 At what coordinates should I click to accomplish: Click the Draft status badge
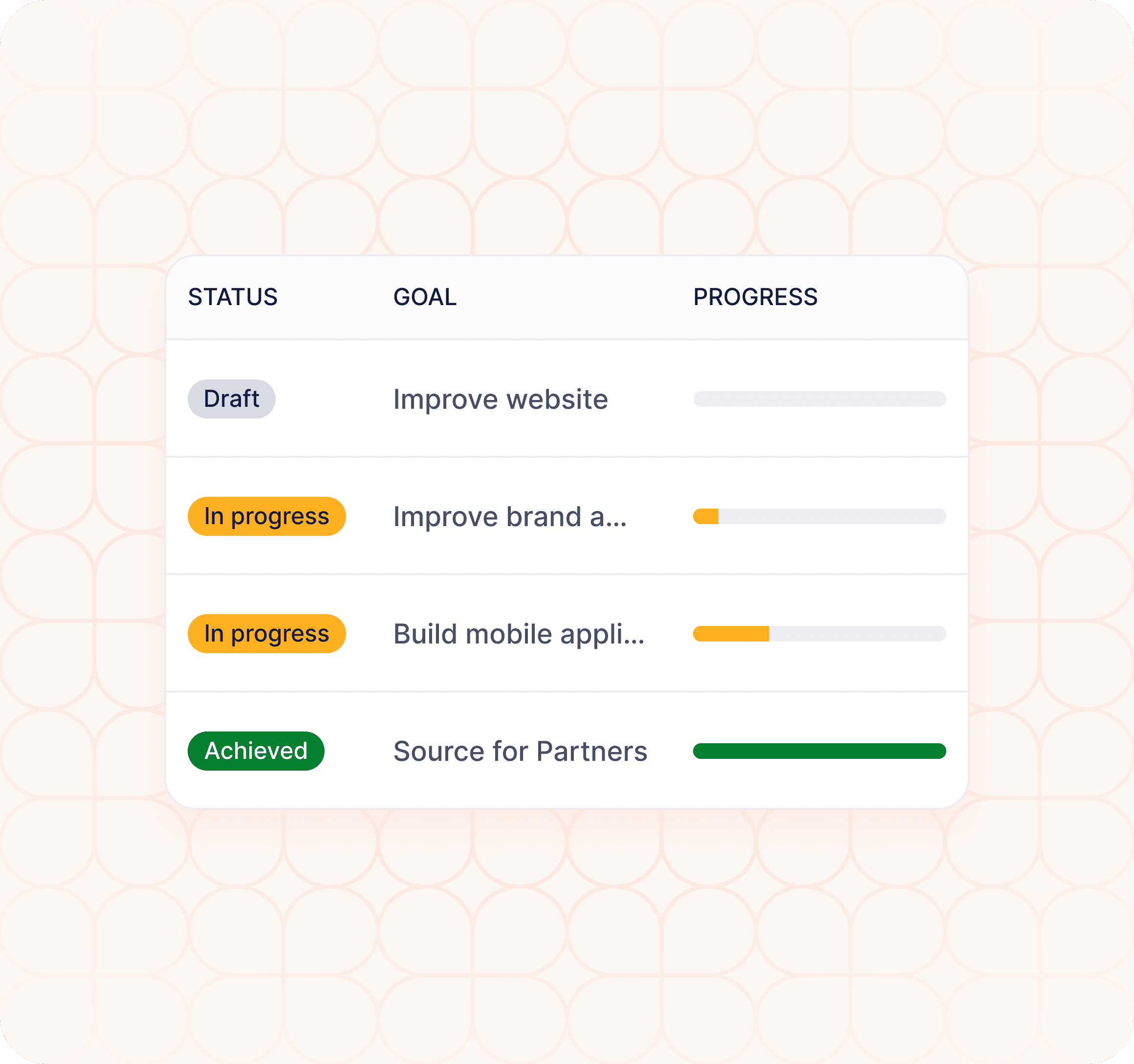[x=231, y=399]
